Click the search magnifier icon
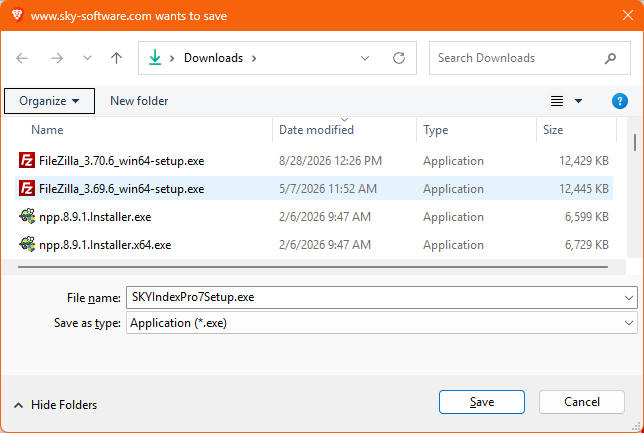Screen dimensions: 644x433 [611, 58]
